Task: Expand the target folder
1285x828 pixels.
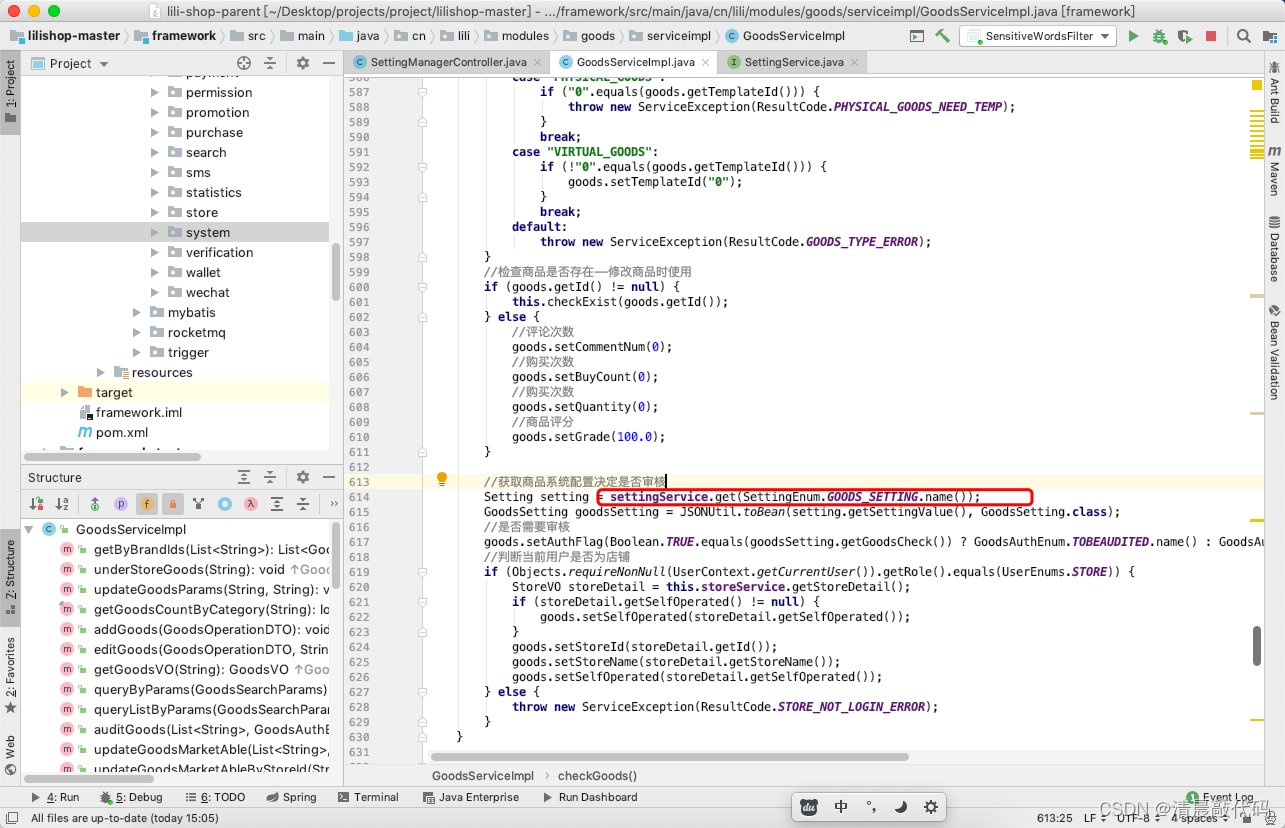Action: click(64, 392)
